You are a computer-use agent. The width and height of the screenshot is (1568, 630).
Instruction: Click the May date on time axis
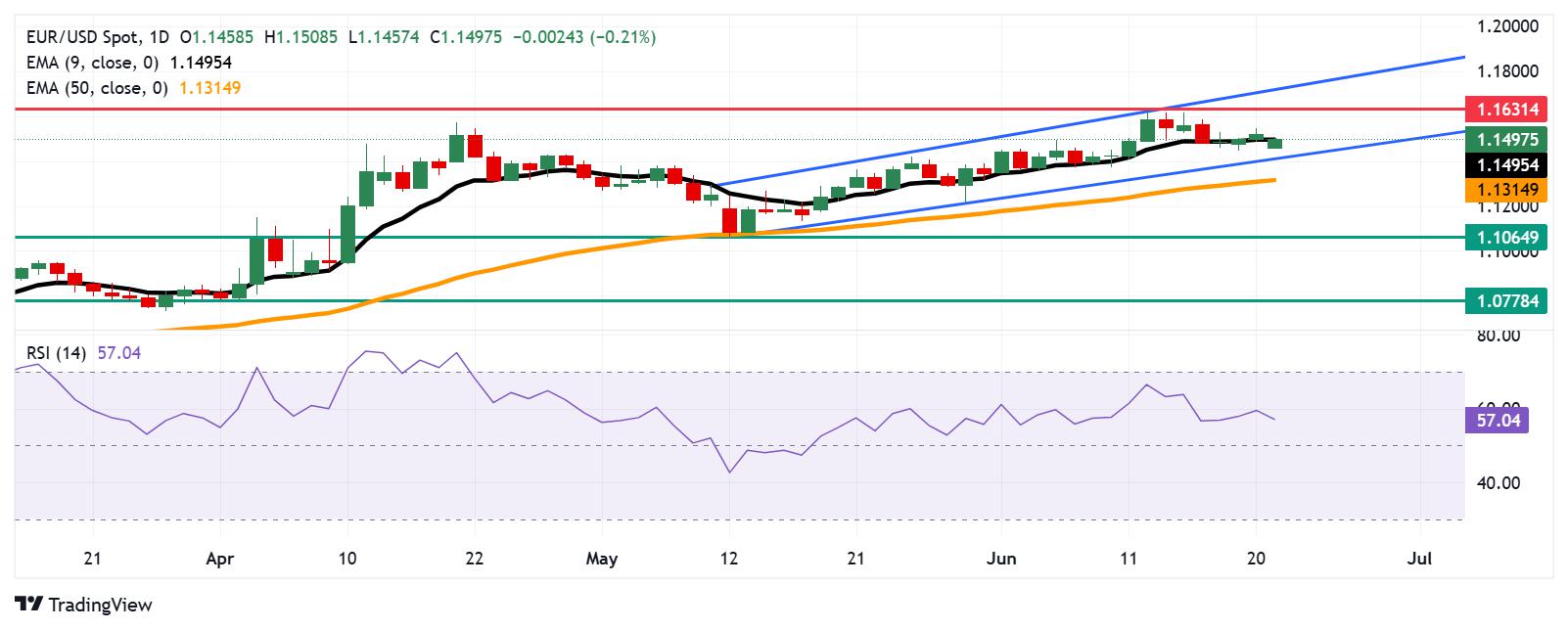click(x=602, y=559)
